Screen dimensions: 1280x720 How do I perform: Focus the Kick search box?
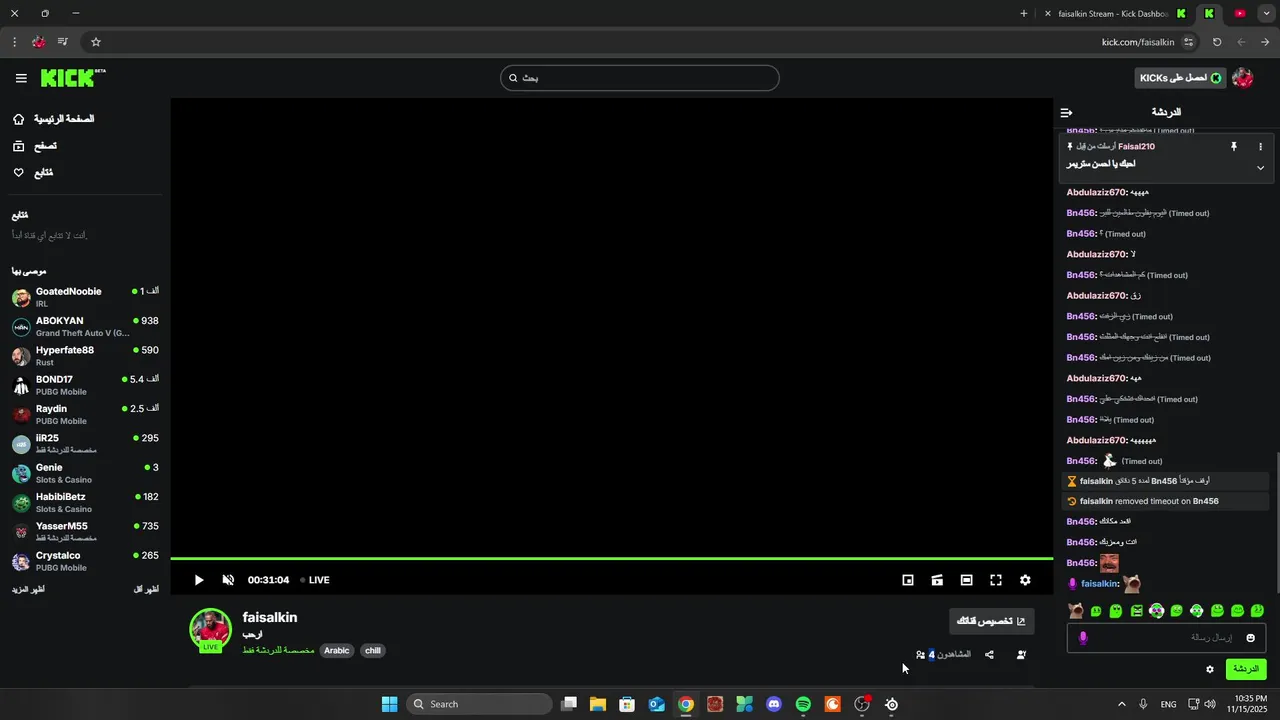click(640, 78)
